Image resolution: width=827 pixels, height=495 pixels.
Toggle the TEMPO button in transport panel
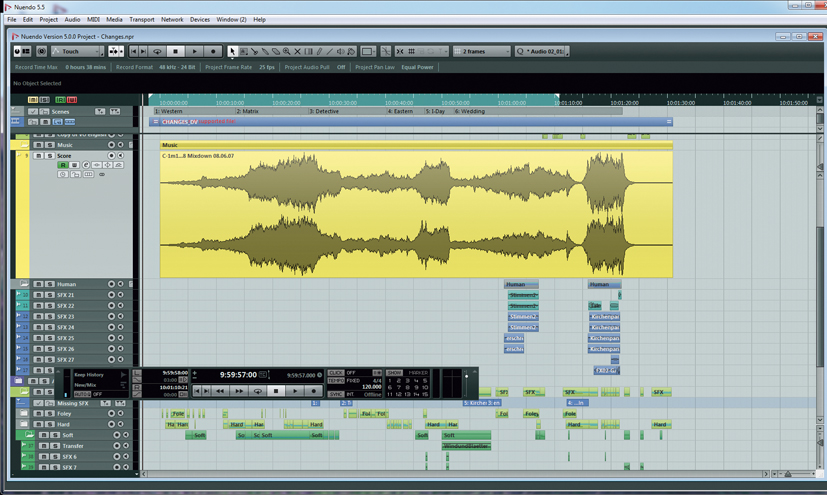click(336, 381)
